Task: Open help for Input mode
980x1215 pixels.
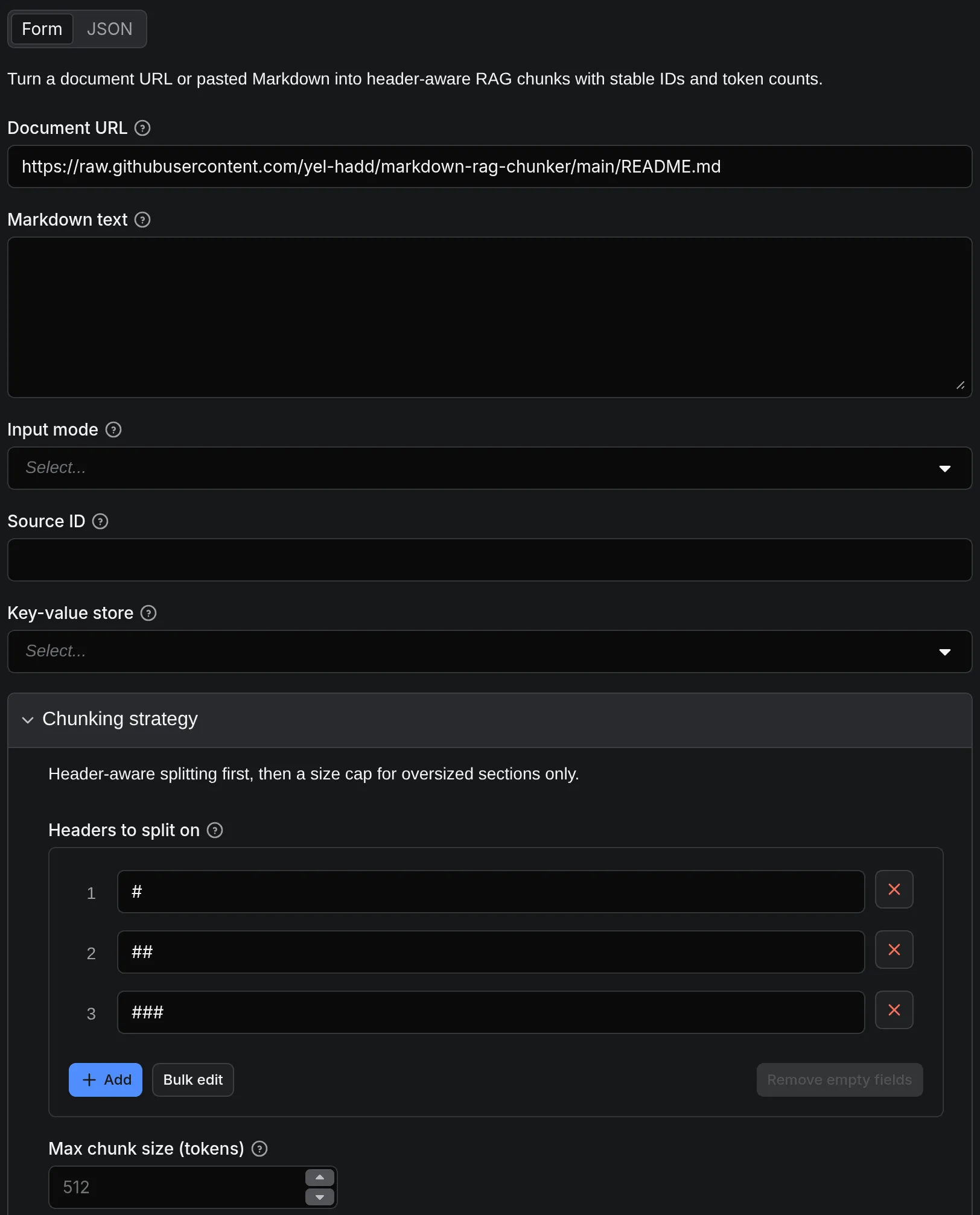Action: (113, 430)
